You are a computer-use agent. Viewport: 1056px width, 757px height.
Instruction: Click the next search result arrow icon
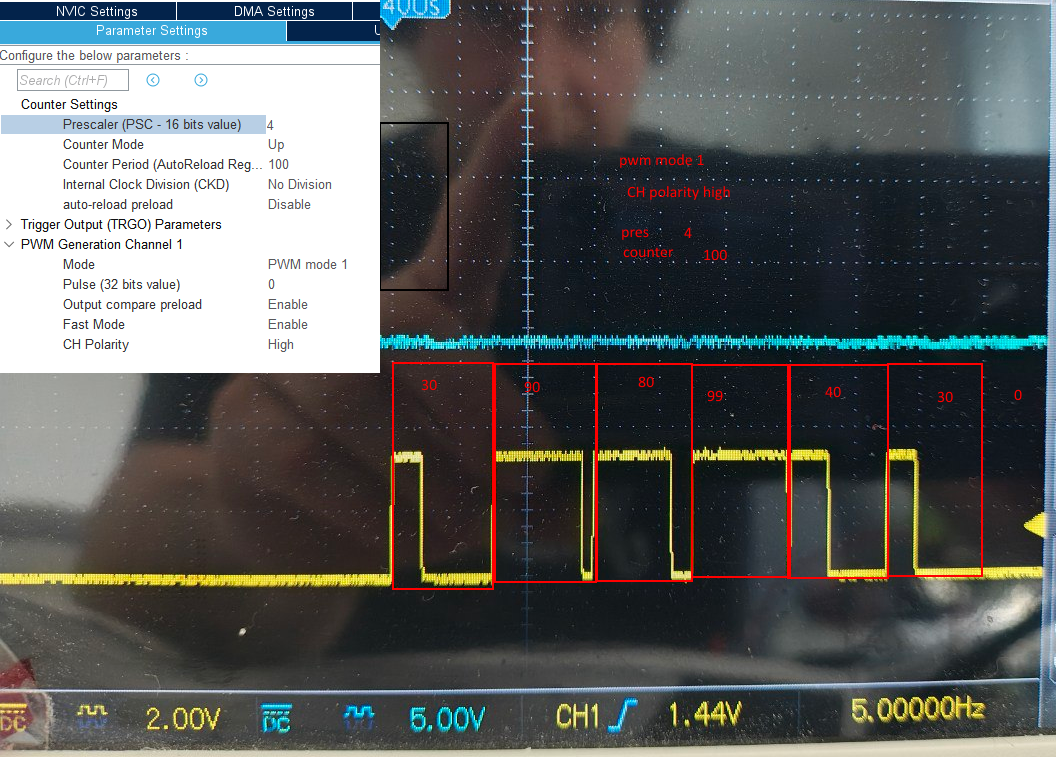(x=201, y=80)
